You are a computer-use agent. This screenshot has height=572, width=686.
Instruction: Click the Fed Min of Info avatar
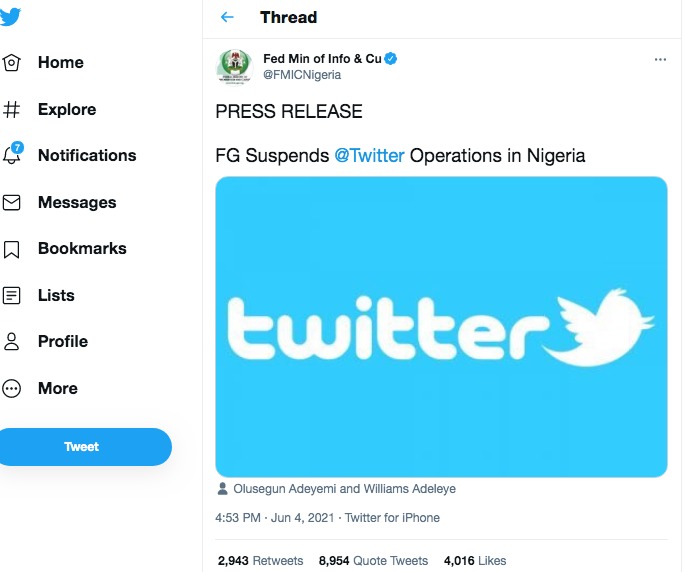pyautogui.click(x=235, y=67)
